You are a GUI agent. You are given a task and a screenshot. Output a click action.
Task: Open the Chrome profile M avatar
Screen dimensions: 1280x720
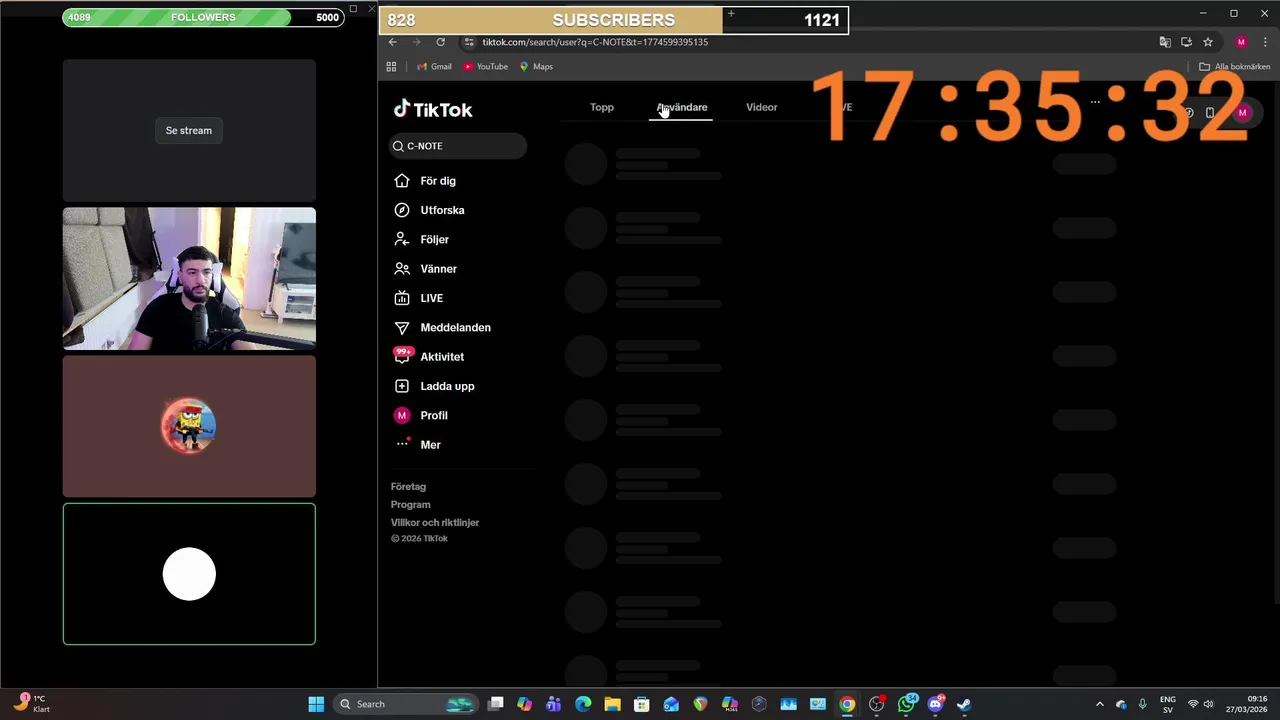[x=1241, y=42]
